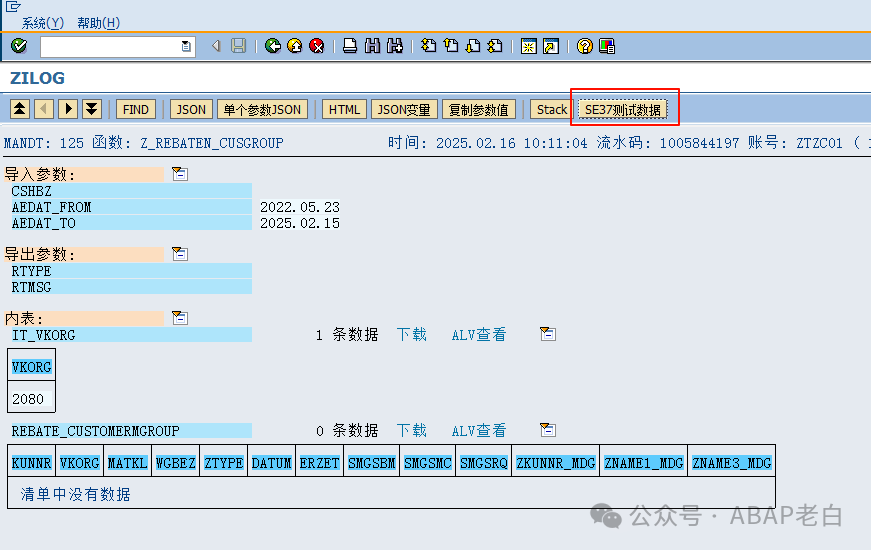Click the Find Next binoculars icon
871x550 pixels.
[x=394, y=46]
